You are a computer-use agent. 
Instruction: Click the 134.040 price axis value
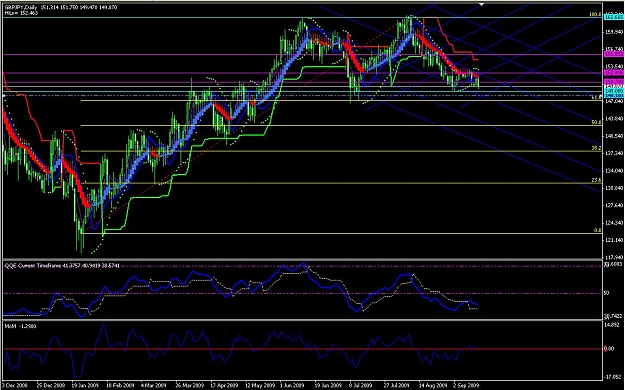point(613,171)
